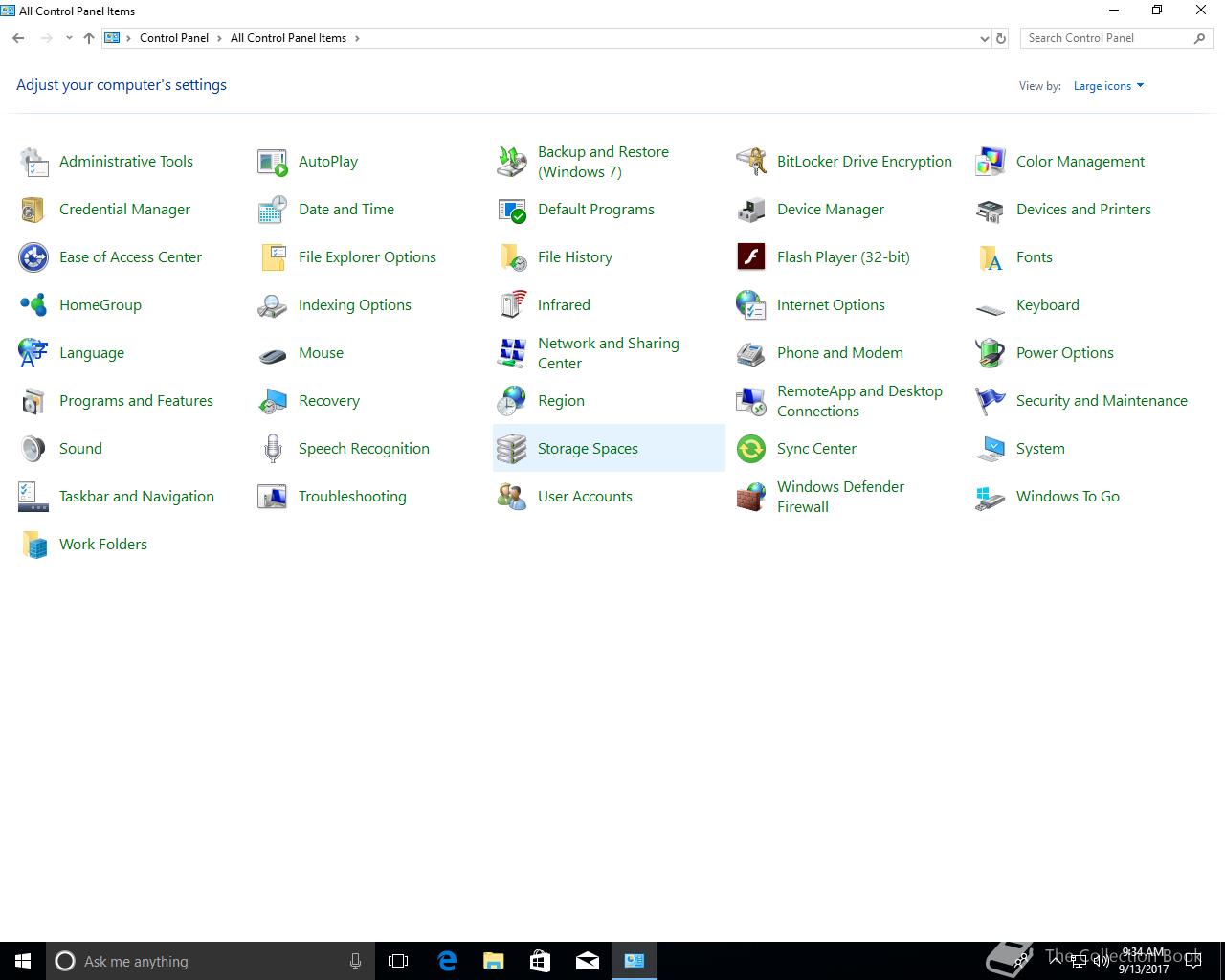Open the Region link
The height and width of the screenshot is (980, 1225).
pyautogui.click(x=561, y=401)
